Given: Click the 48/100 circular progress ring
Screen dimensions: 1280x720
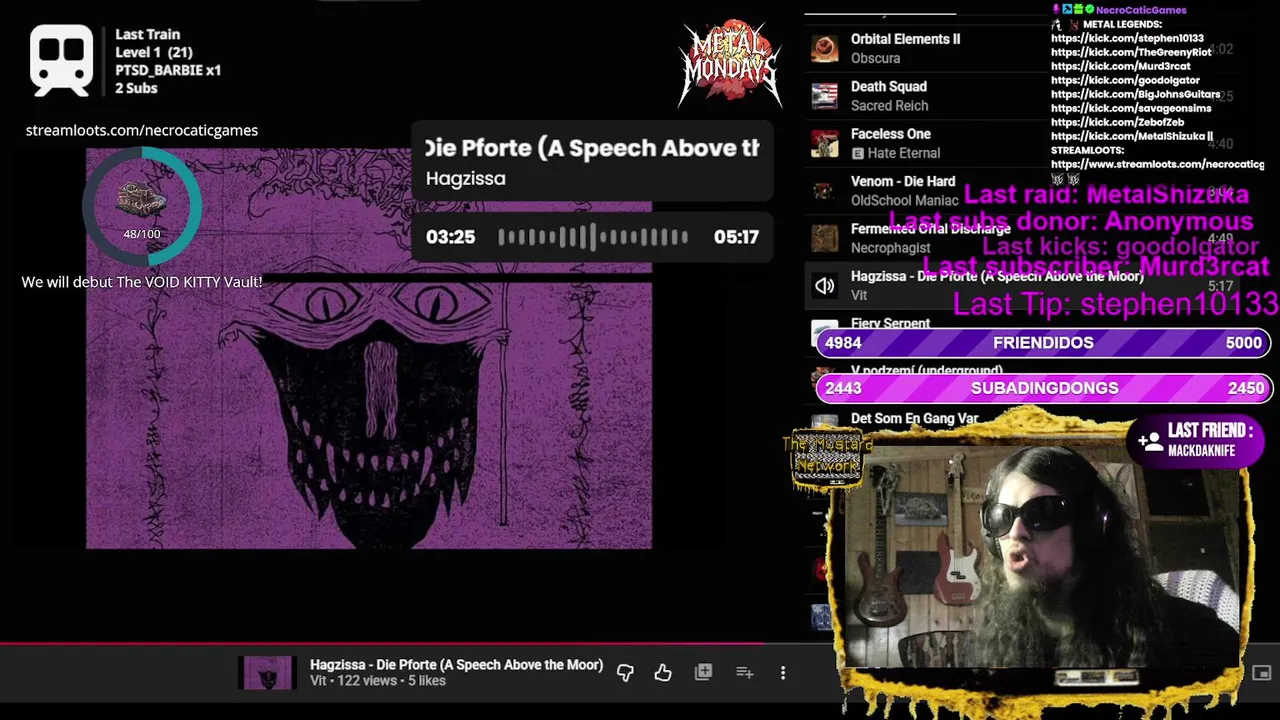Looking at the screenshot, I should [x=143, y=207].
